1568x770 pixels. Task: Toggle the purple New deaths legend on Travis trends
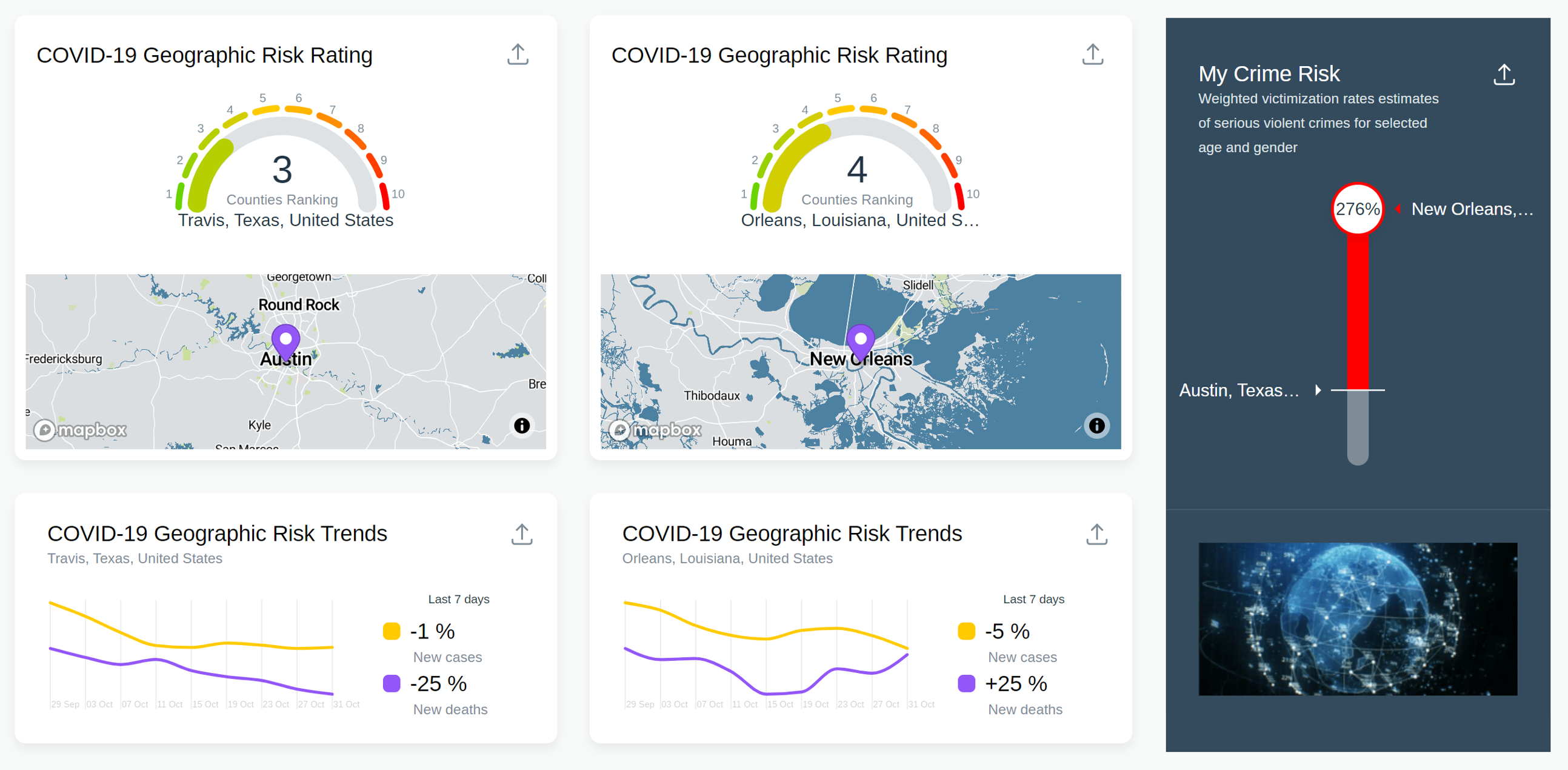click(x=393, y=683)
